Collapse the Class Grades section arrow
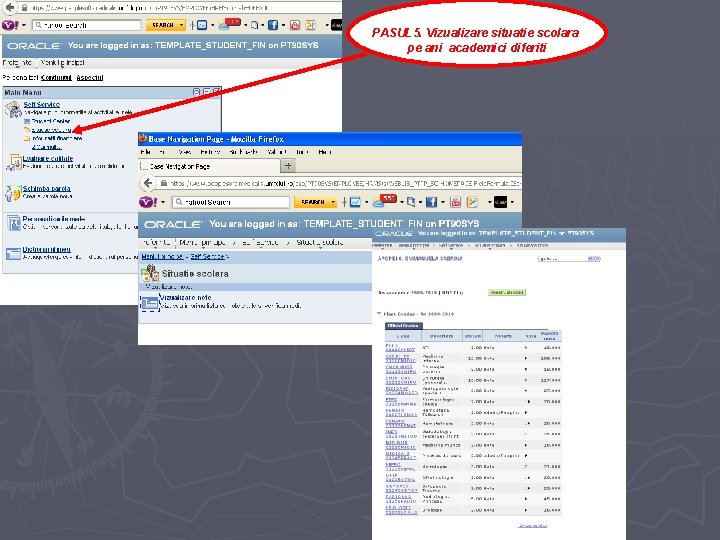 tap(379, 314)
